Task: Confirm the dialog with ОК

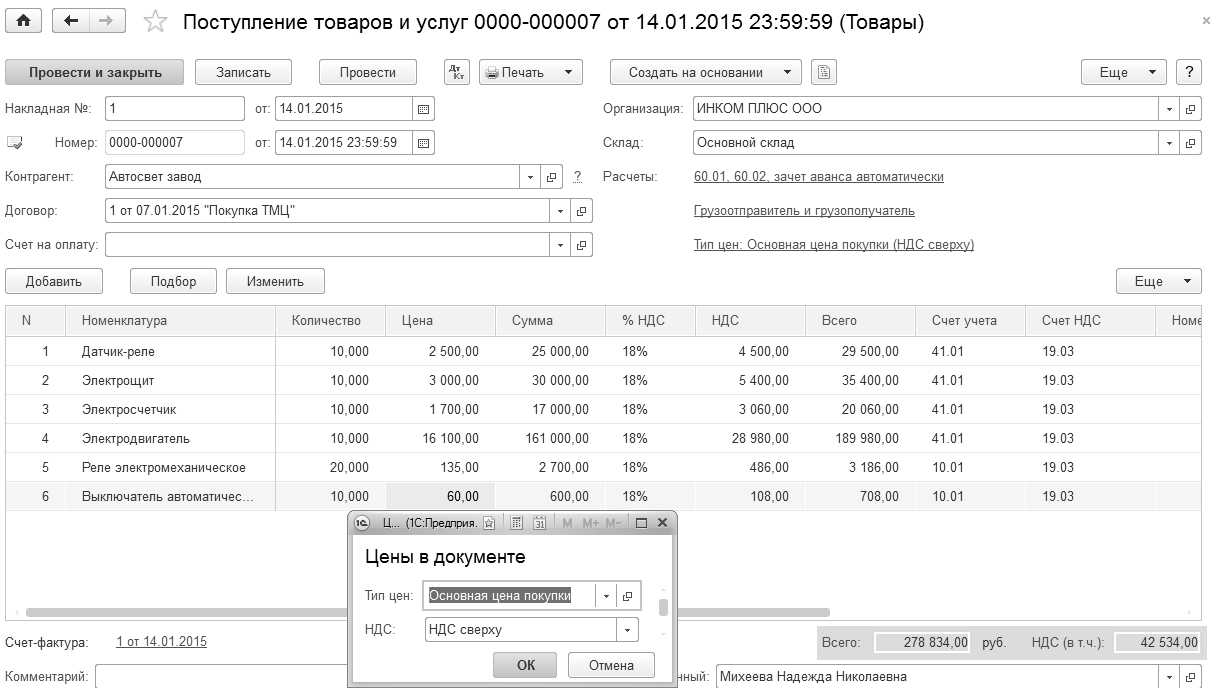Action: click(526, 665)
